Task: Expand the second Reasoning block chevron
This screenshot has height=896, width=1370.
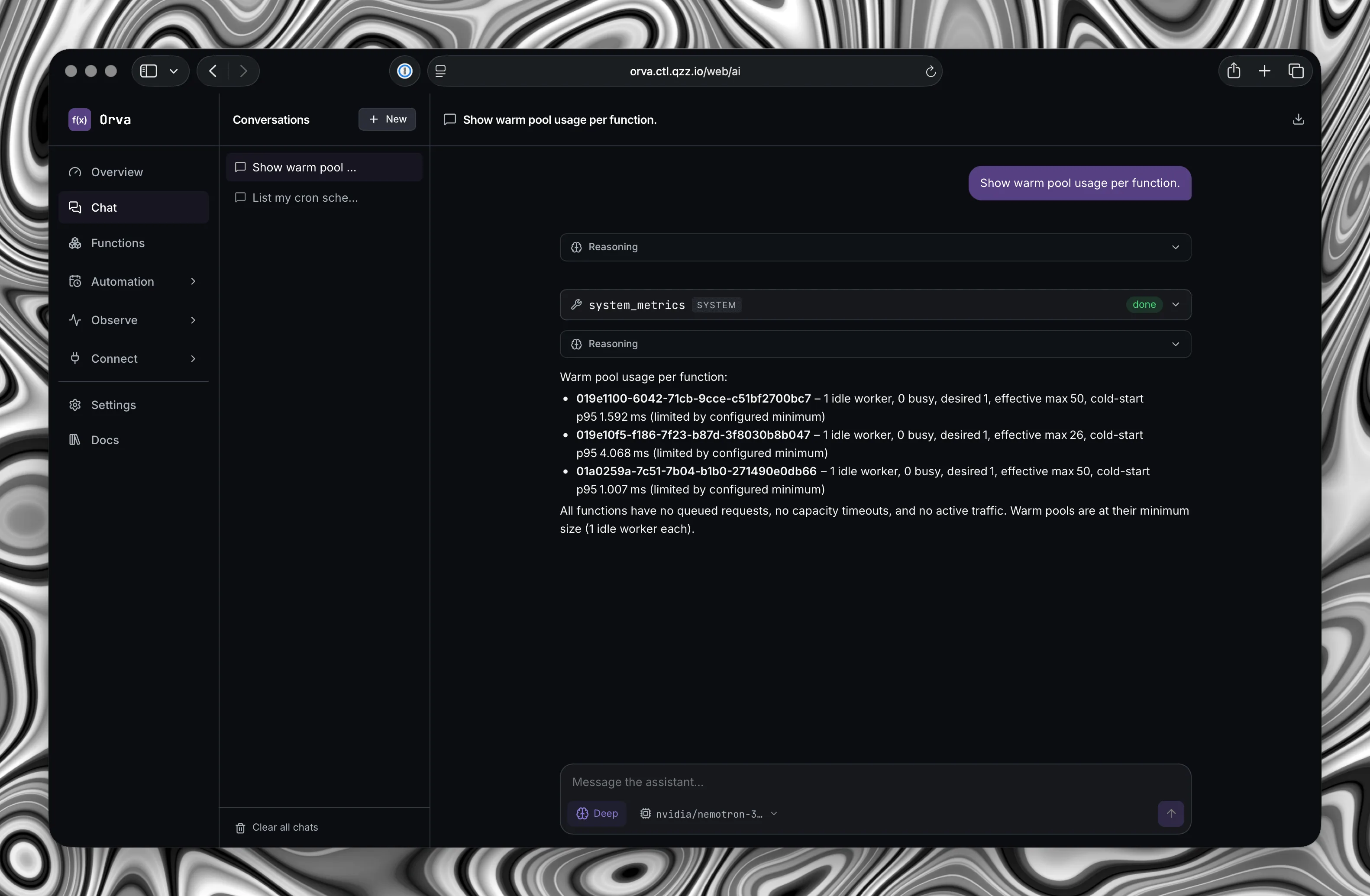Action: coord(1176,344)
